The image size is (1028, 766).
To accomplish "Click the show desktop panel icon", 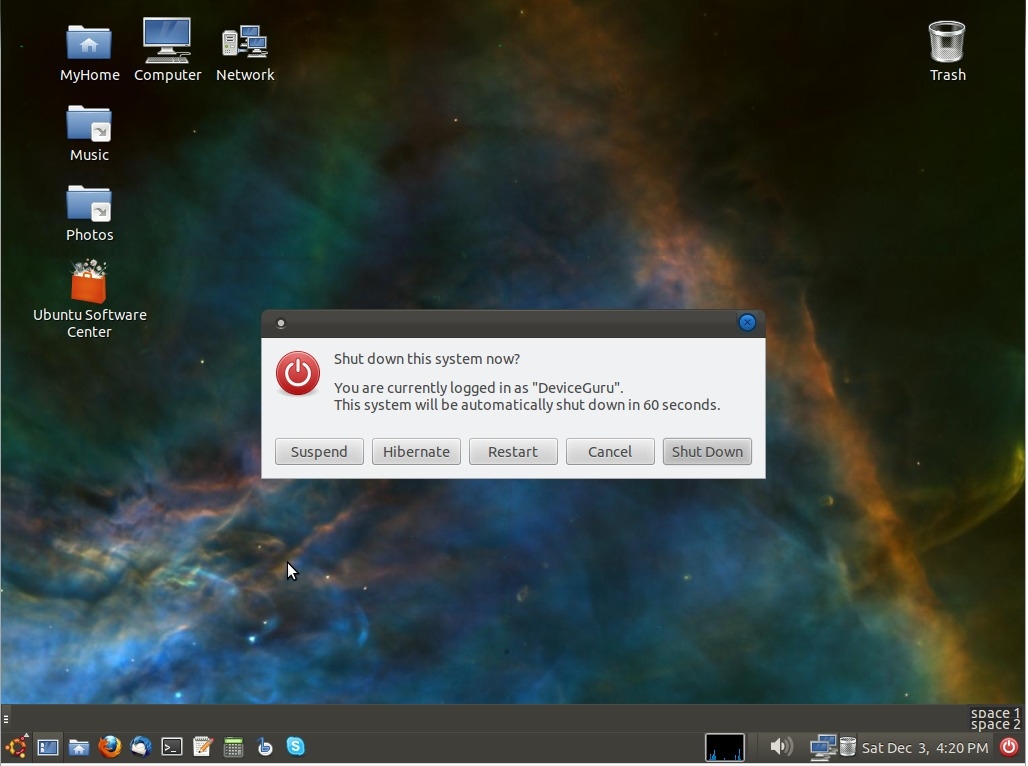I will coord(47,747).
